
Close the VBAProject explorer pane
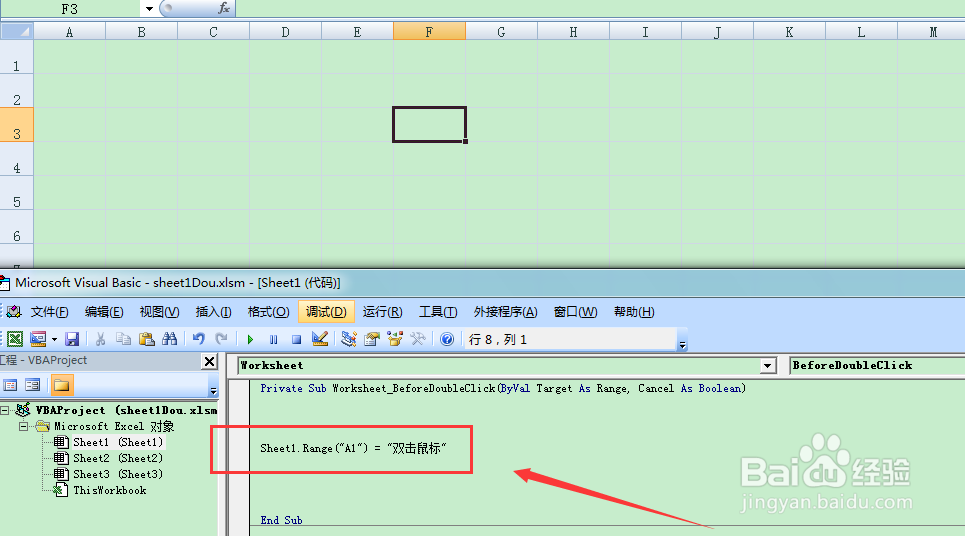210,361
